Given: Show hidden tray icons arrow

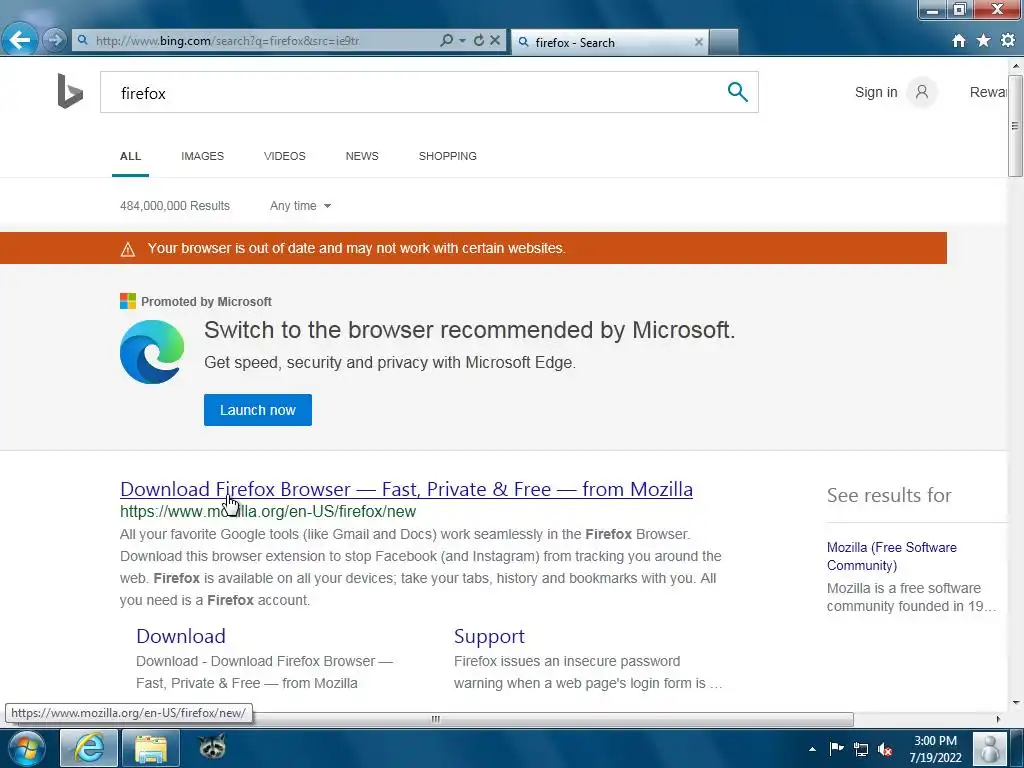Looking at the screenshot, I should pyautogui.click(x=812, y=749).
